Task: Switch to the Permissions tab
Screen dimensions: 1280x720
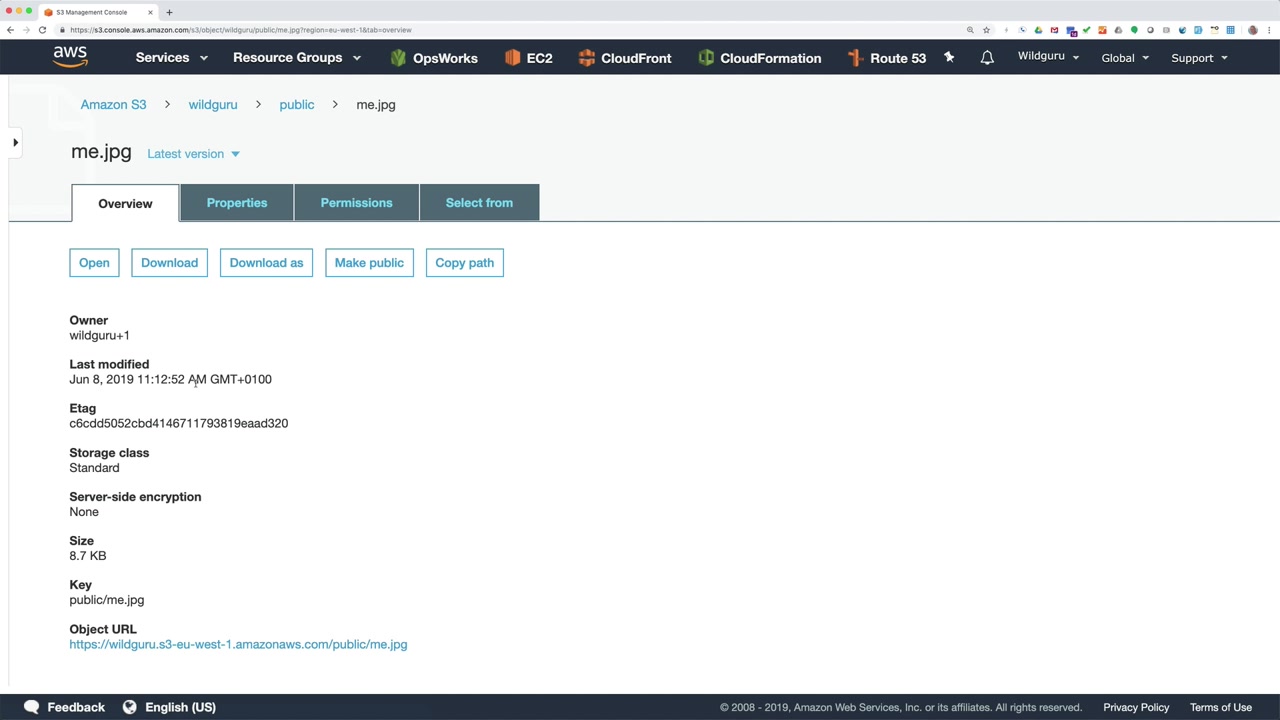Action: point(356,203)
